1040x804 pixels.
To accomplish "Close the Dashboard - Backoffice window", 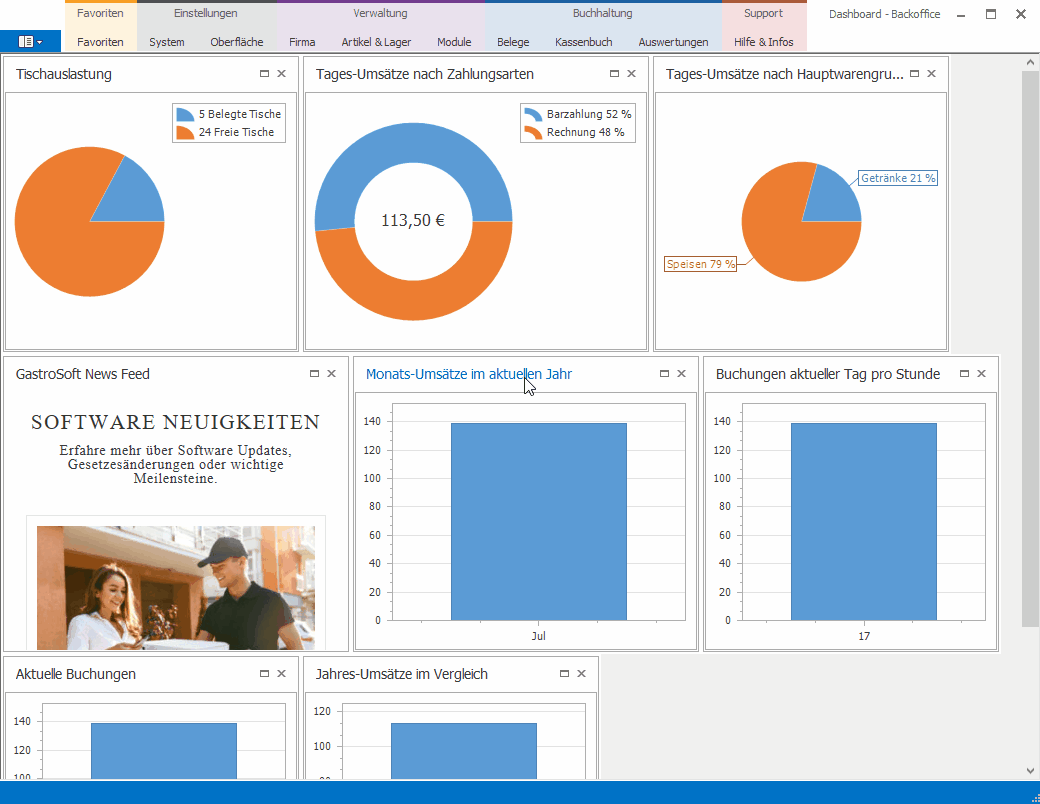I will click(1021, 15).
